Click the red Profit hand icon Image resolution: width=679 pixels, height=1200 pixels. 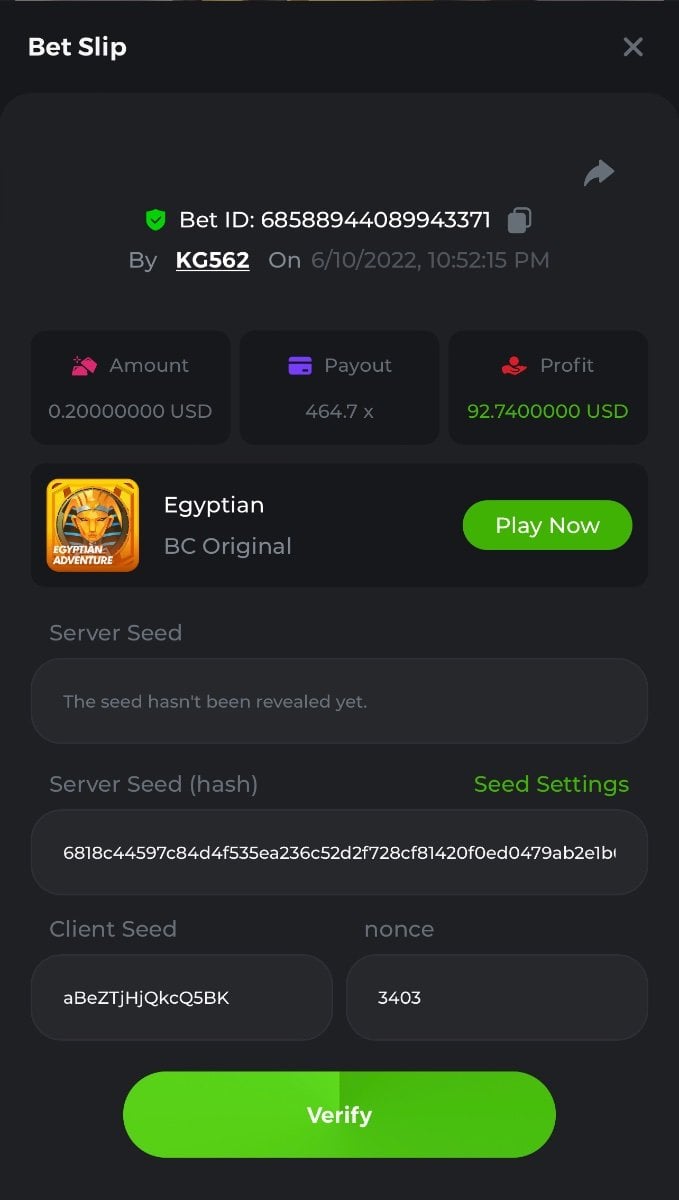(x=513, y=366)
